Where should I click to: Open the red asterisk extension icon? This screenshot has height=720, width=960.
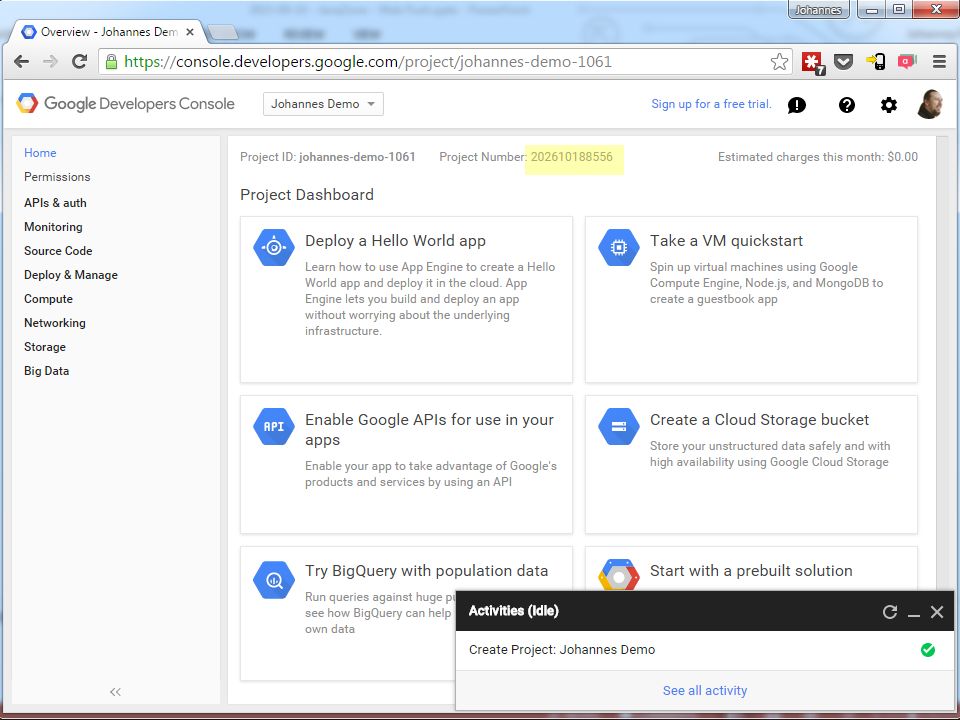coord(813,62)
